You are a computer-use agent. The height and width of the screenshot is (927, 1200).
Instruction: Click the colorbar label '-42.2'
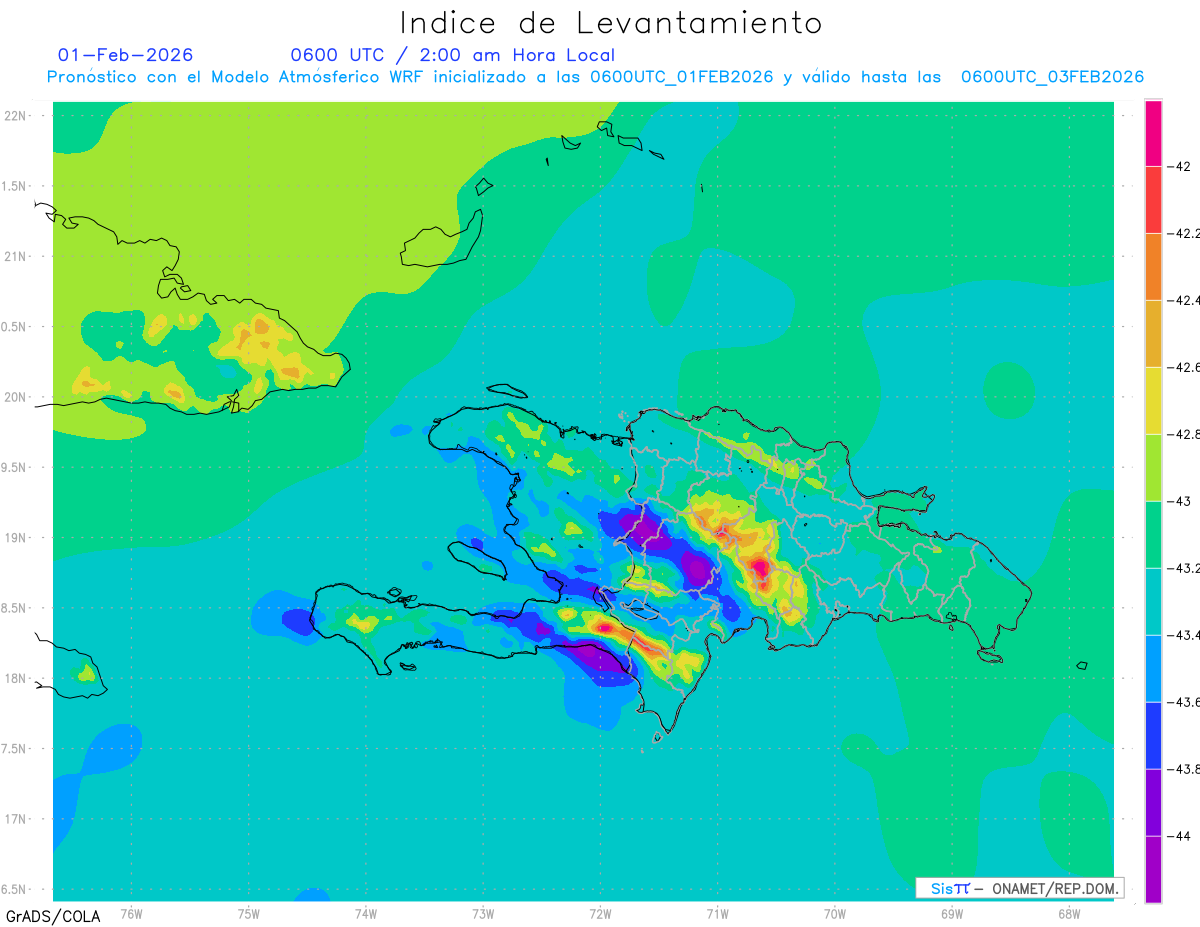click(1183, 233)
